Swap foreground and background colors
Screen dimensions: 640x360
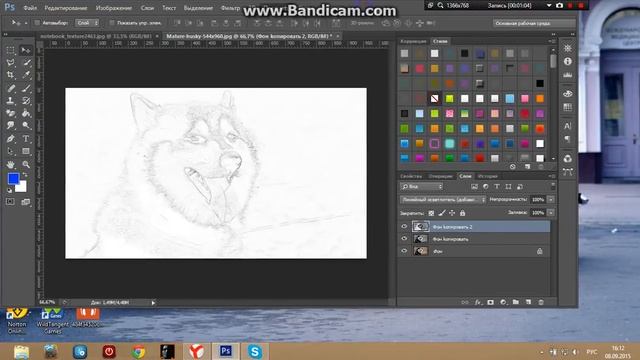pyautogui.click(x=25, y=175)
